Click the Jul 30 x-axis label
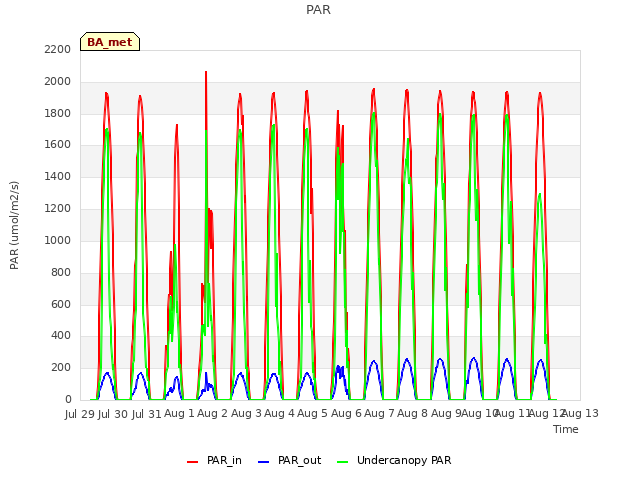Image resolution: width=640 pixels, height=480 pixels. [x=113, y=414]
